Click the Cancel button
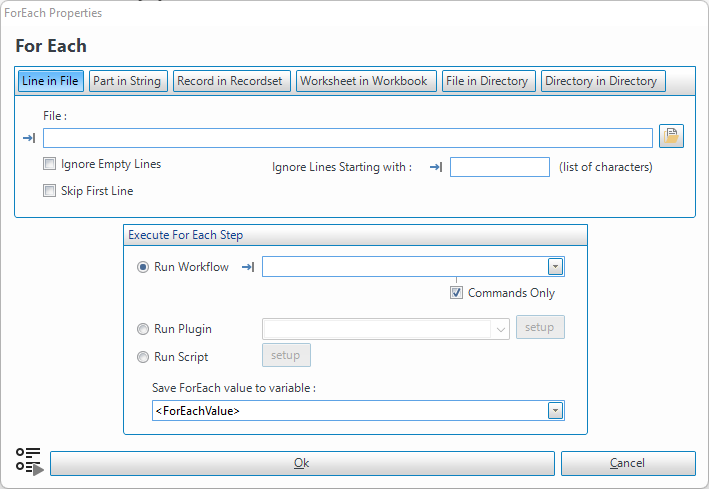This screenshot has height=489, width=709. 628,463
